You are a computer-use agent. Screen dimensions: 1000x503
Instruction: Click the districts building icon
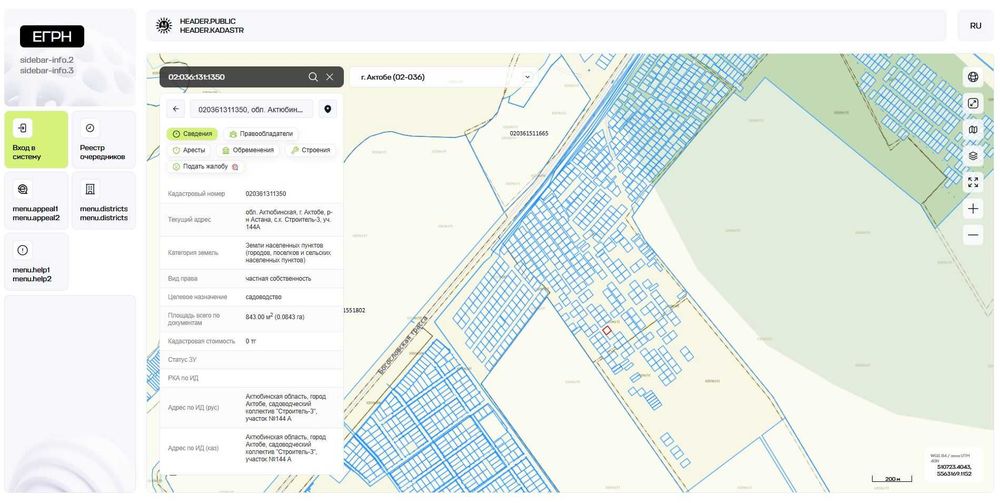89,189
